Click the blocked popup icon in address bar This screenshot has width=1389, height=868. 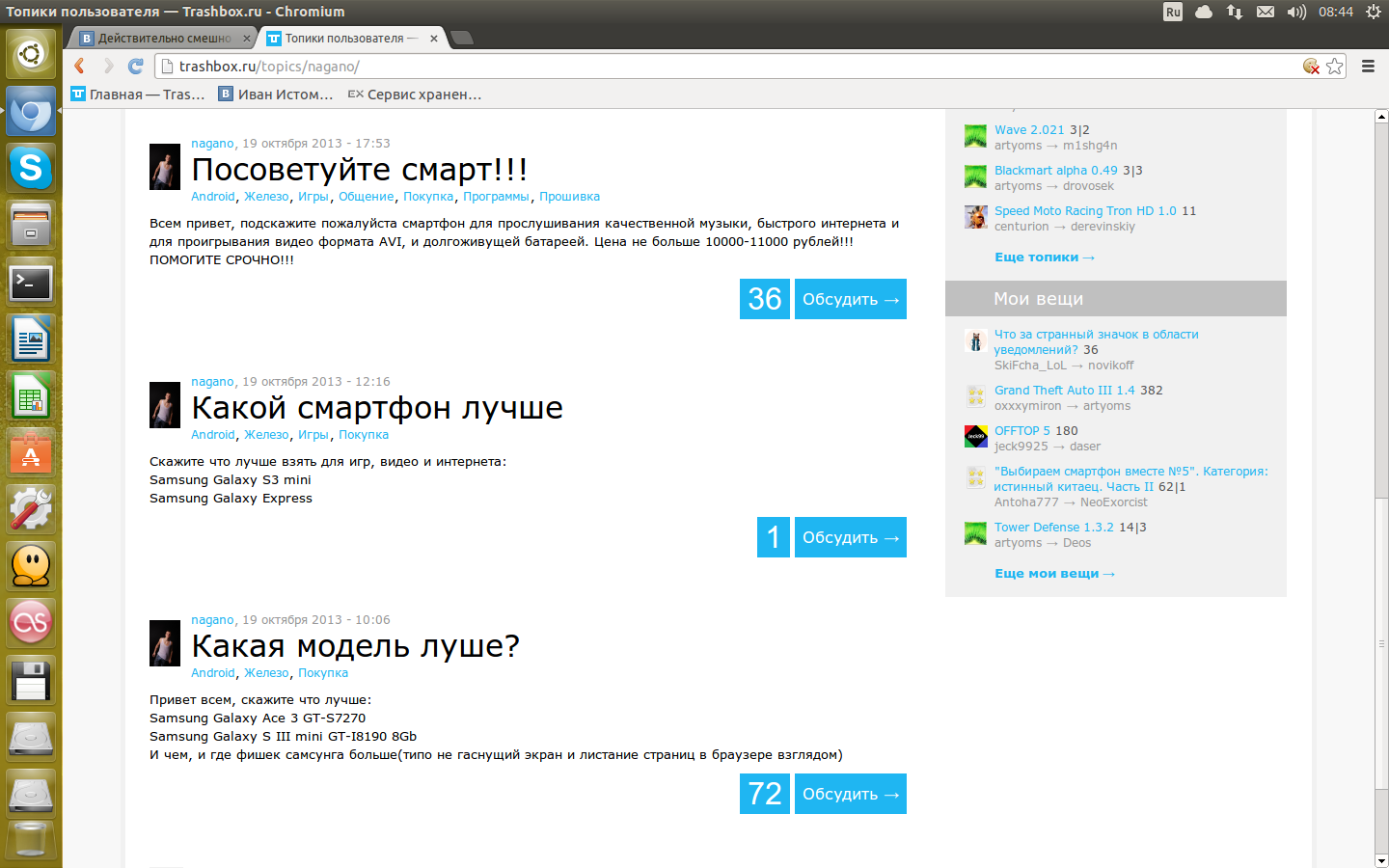pyautogui.click(x=1311, y=66)
